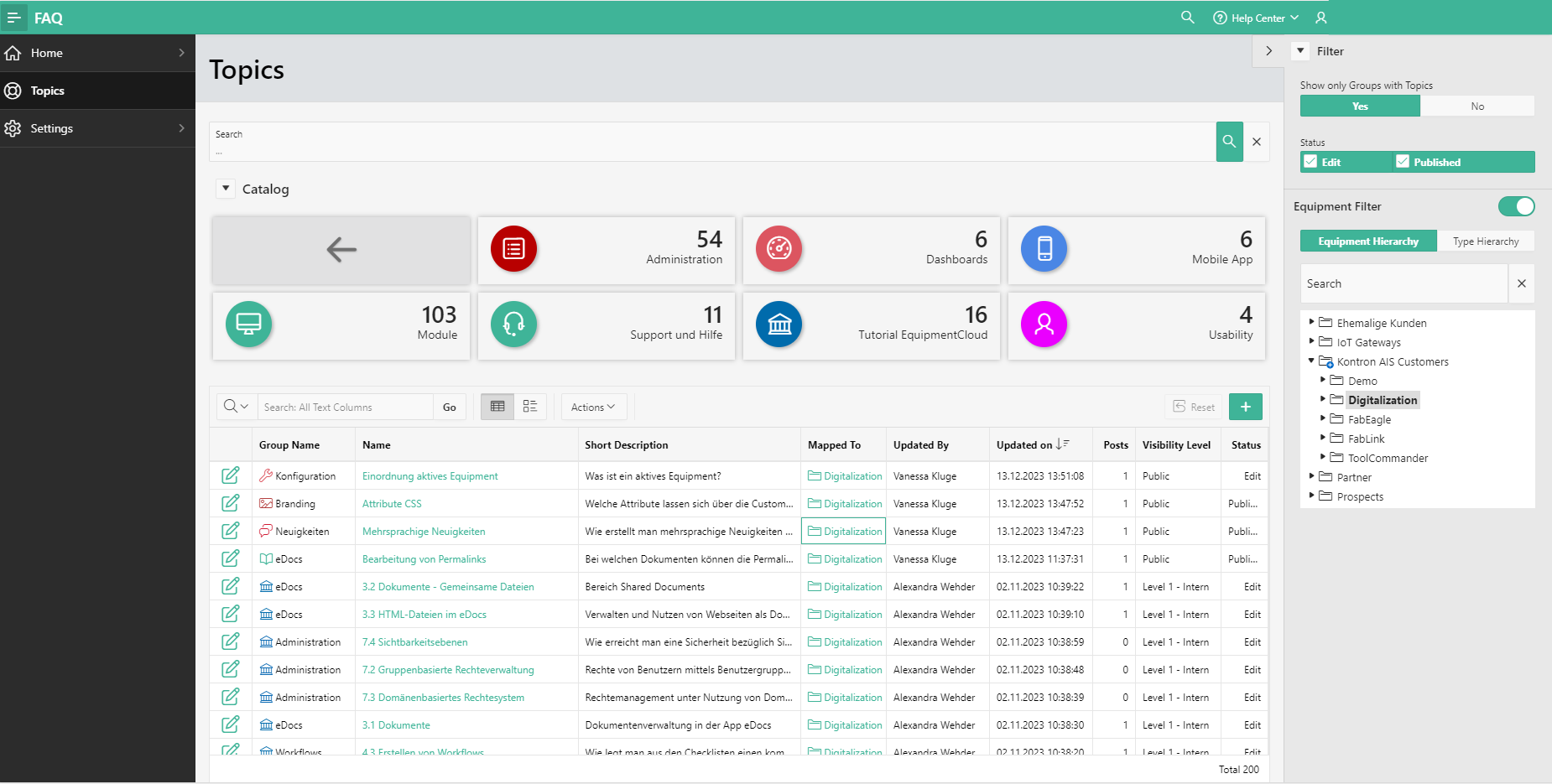Image resolution: width=1552 pixels, height=784 pixels.
Task: Add a new topic with plus button
Action: coord(1245,407)
